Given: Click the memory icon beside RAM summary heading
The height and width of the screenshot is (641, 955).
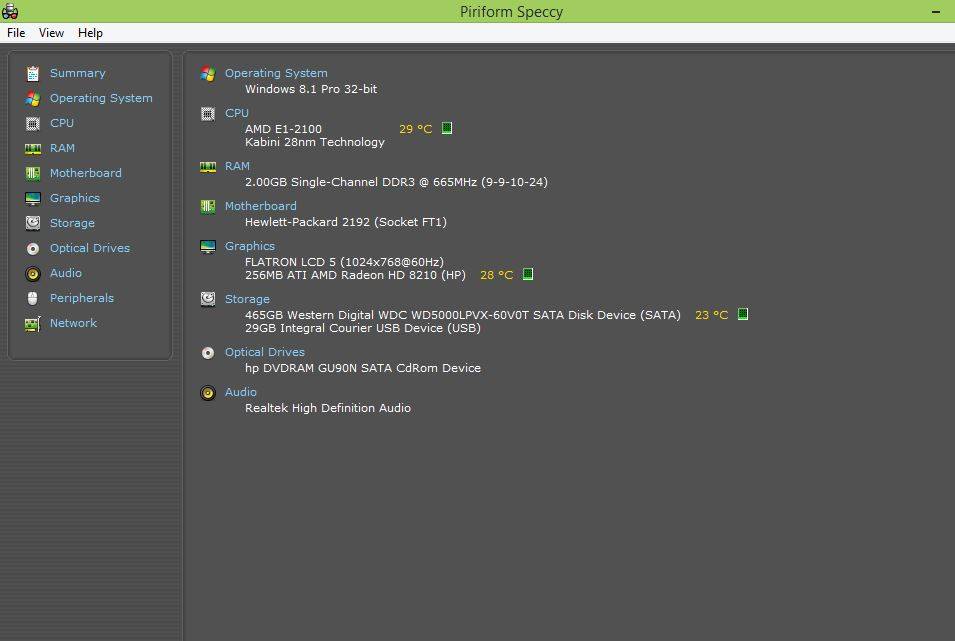Looking at the screenshot, I should 208,167.
